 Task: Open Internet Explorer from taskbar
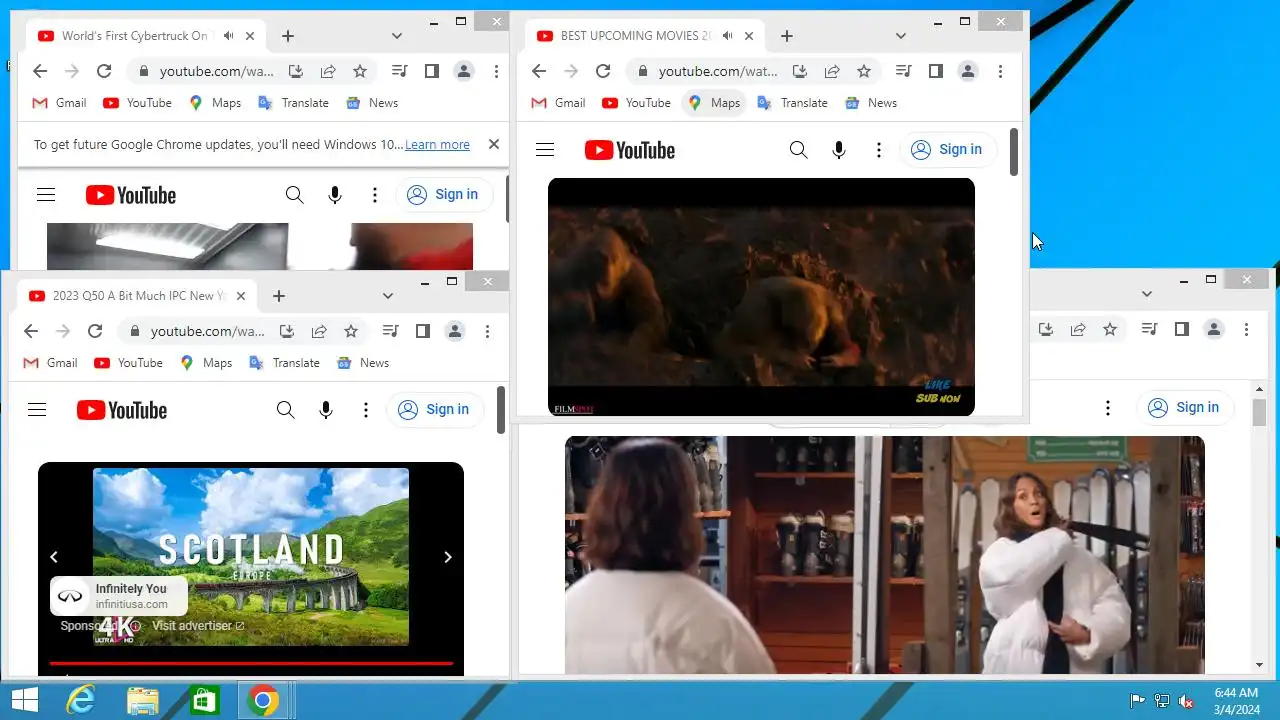80,701
